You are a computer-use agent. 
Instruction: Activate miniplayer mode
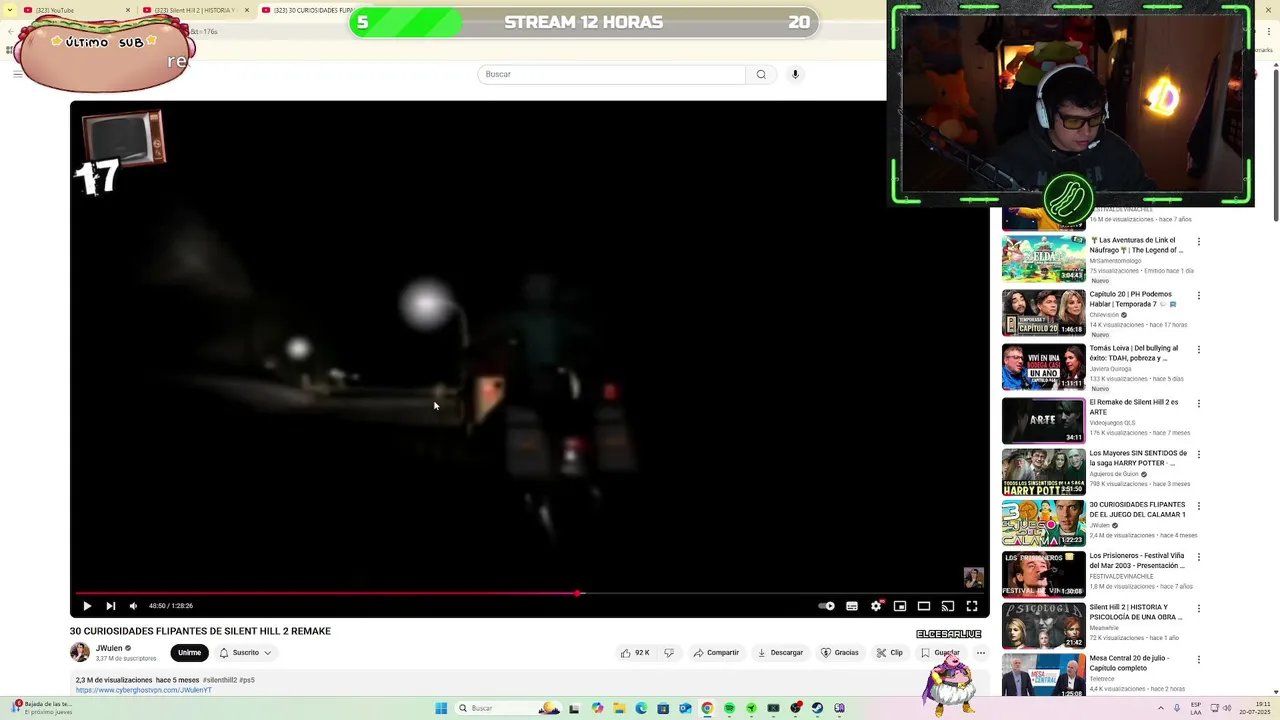[900, 606]
